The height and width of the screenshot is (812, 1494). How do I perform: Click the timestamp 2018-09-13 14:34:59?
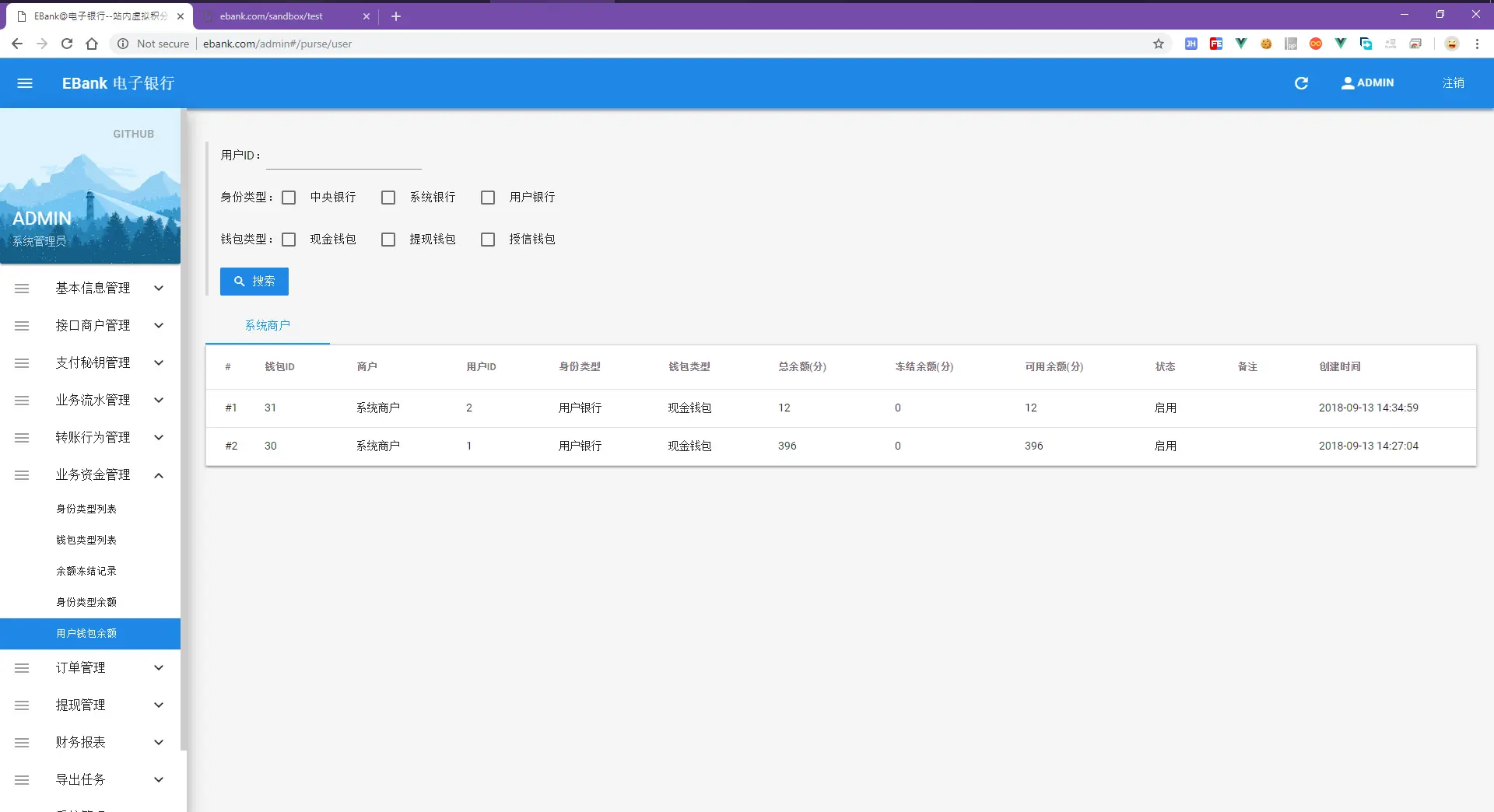[x=1369, y=408]
